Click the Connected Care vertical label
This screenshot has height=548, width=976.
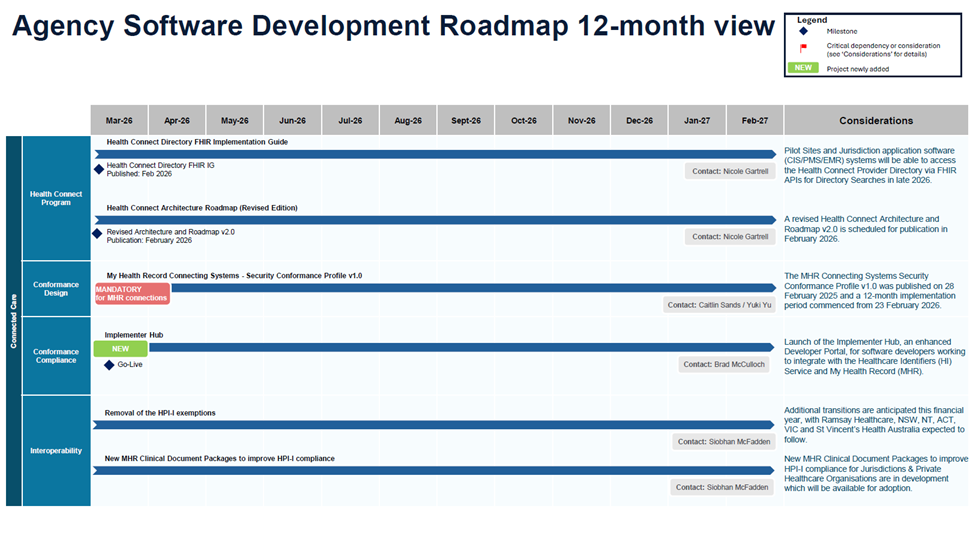[x=14, y=321]
